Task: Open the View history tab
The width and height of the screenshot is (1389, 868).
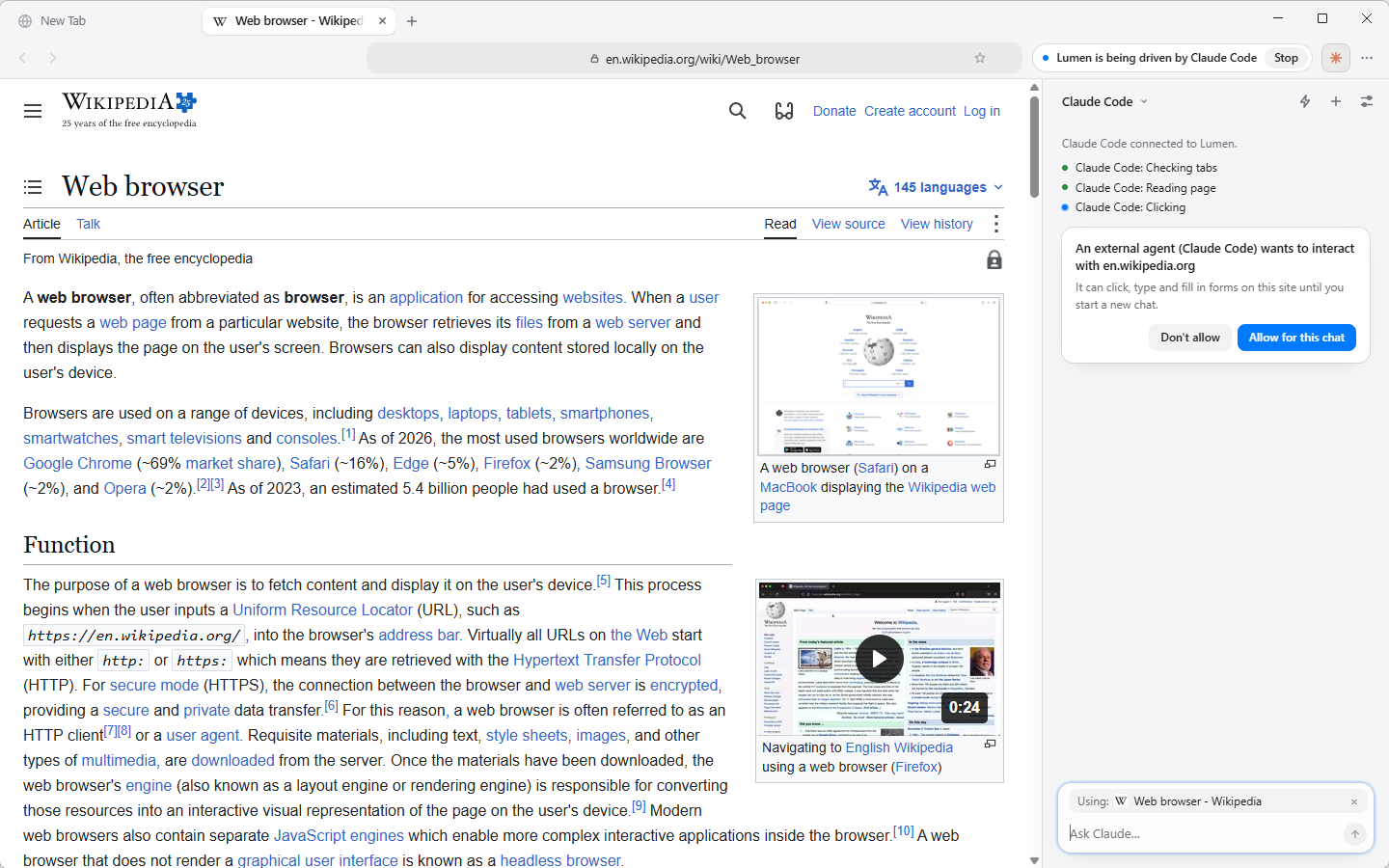Action: point(937,224)
